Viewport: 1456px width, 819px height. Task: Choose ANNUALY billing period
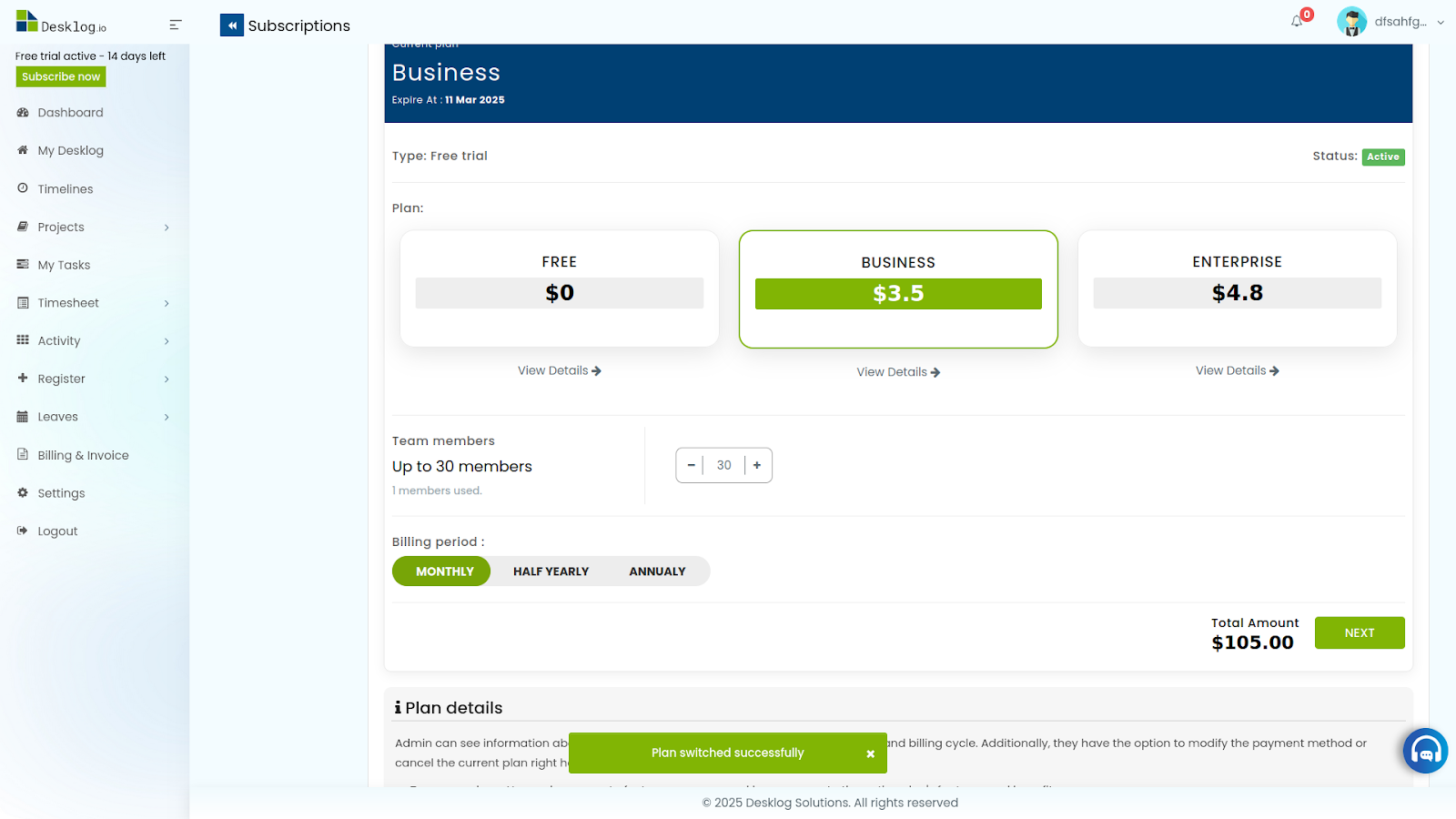[657, 571]
